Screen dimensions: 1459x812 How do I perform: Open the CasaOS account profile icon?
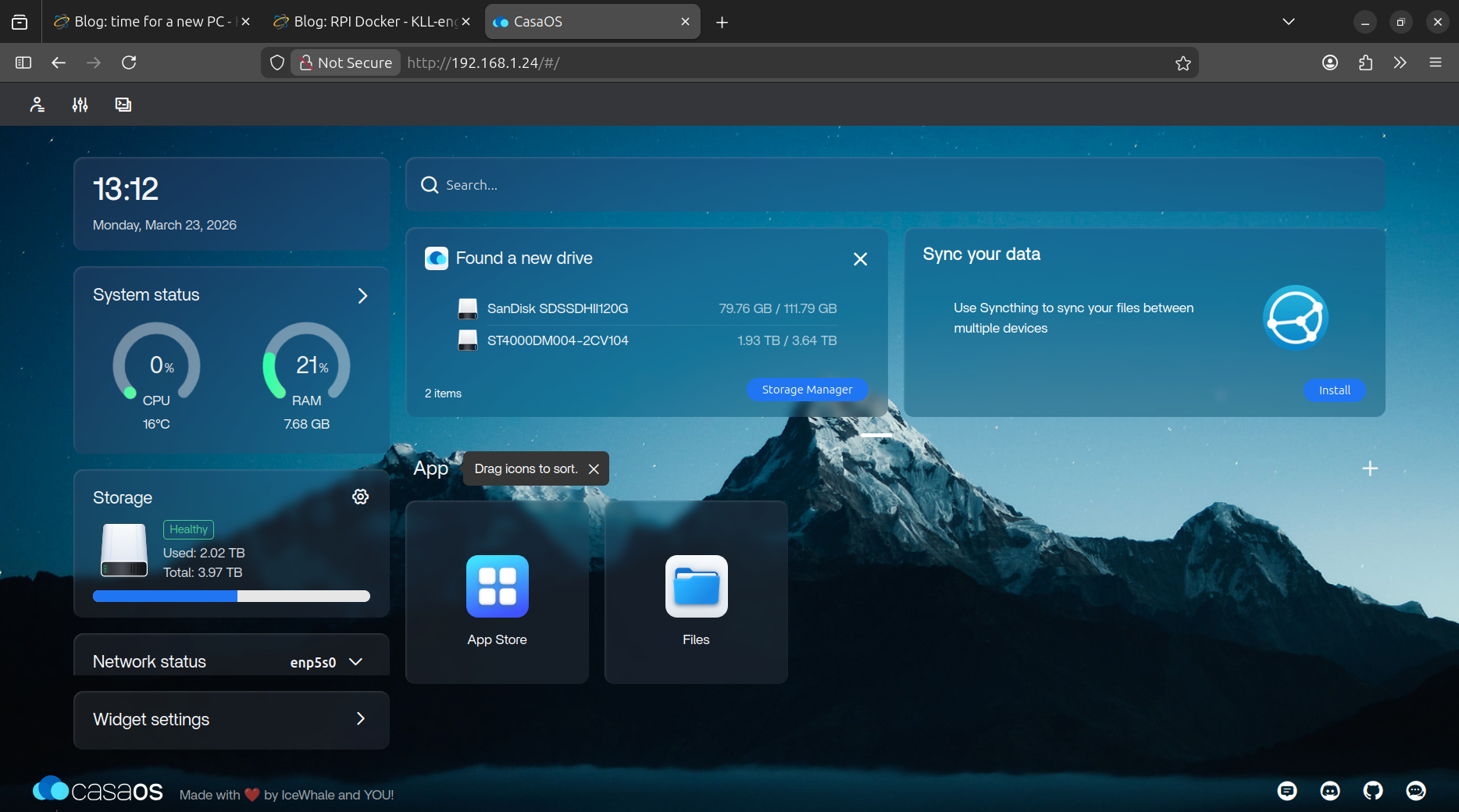37,105
